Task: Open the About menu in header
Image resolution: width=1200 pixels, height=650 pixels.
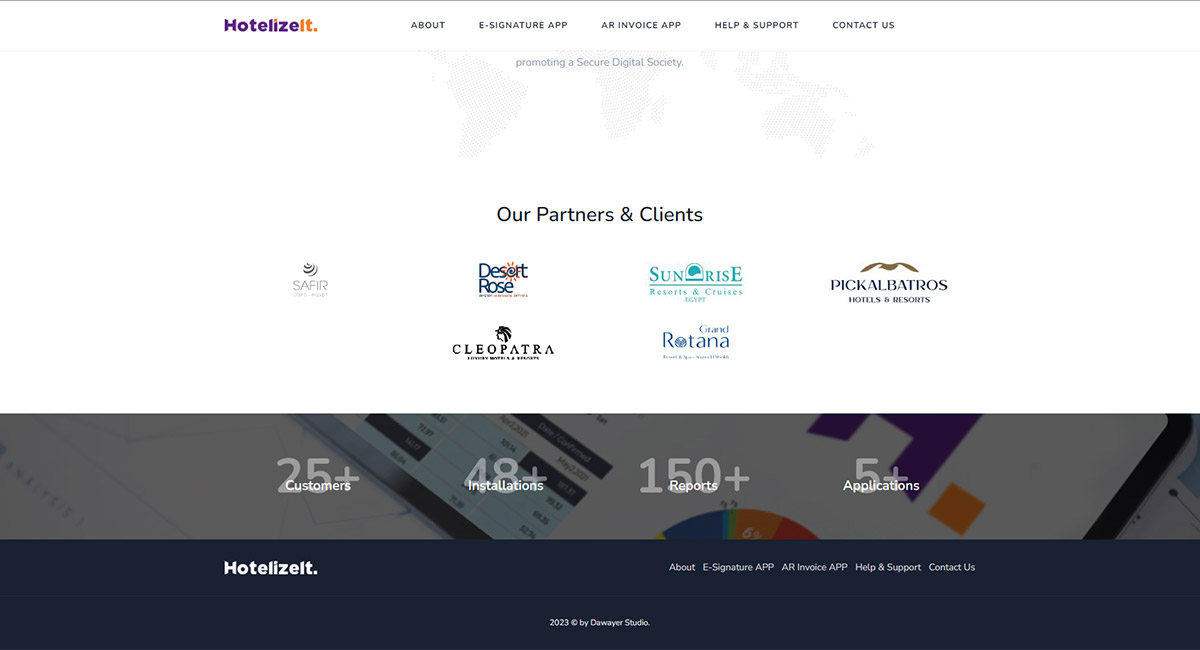Action: (x=428, y=25)
